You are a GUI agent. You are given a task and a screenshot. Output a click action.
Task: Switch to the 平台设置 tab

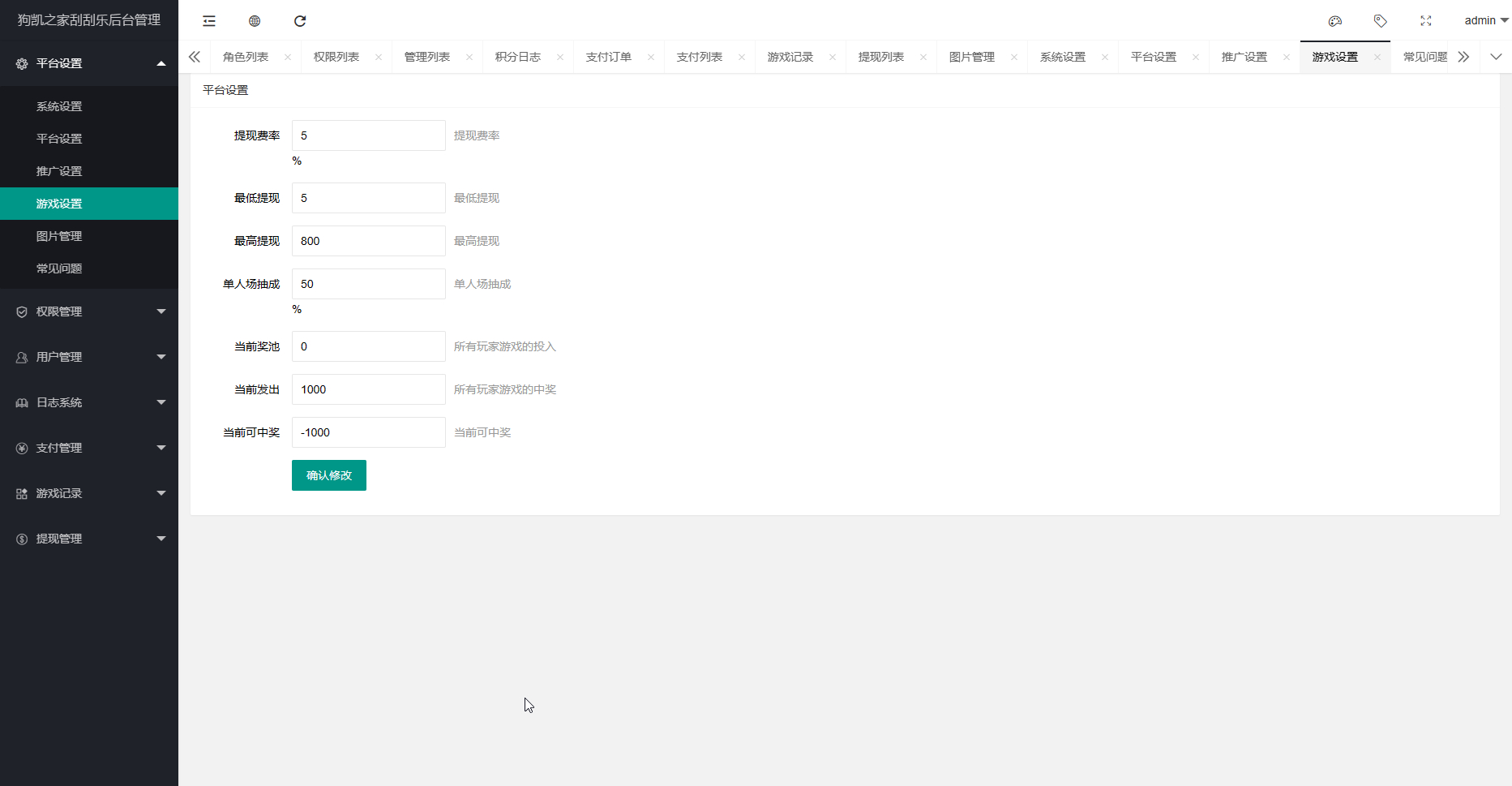(1154, 57)
